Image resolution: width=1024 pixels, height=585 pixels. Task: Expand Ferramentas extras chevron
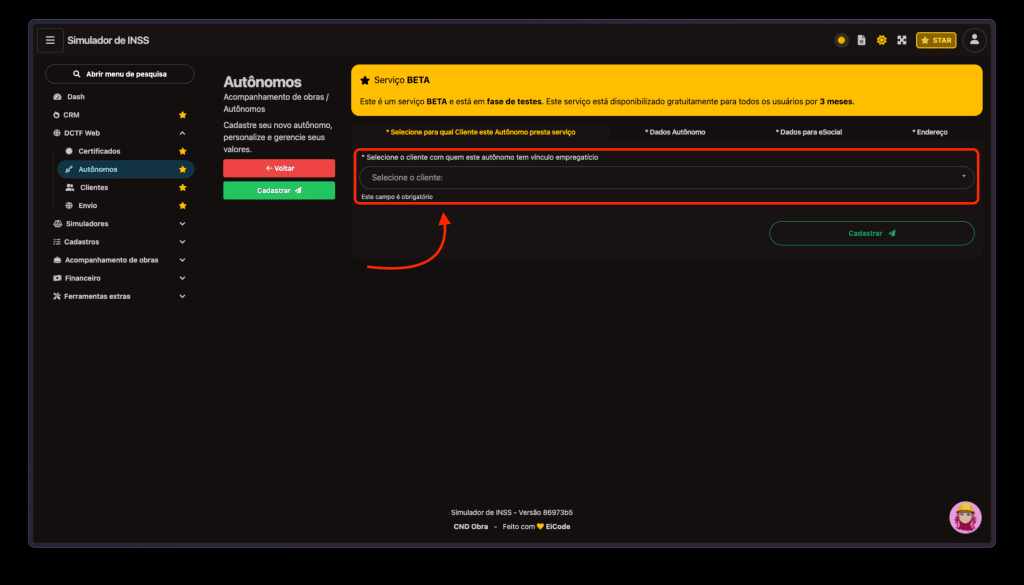pyautogui.click(x=182, y=296)
